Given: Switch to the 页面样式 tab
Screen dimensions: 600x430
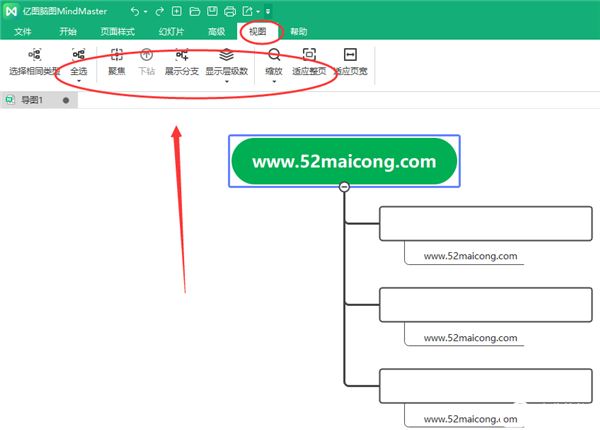Looking at the screenshot, I should click(118, 32).
